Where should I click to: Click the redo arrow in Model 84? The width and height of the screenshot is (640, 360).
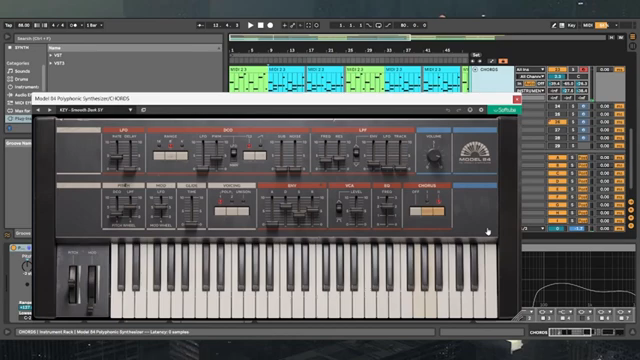pyautogui.click(x=458, y=110)
